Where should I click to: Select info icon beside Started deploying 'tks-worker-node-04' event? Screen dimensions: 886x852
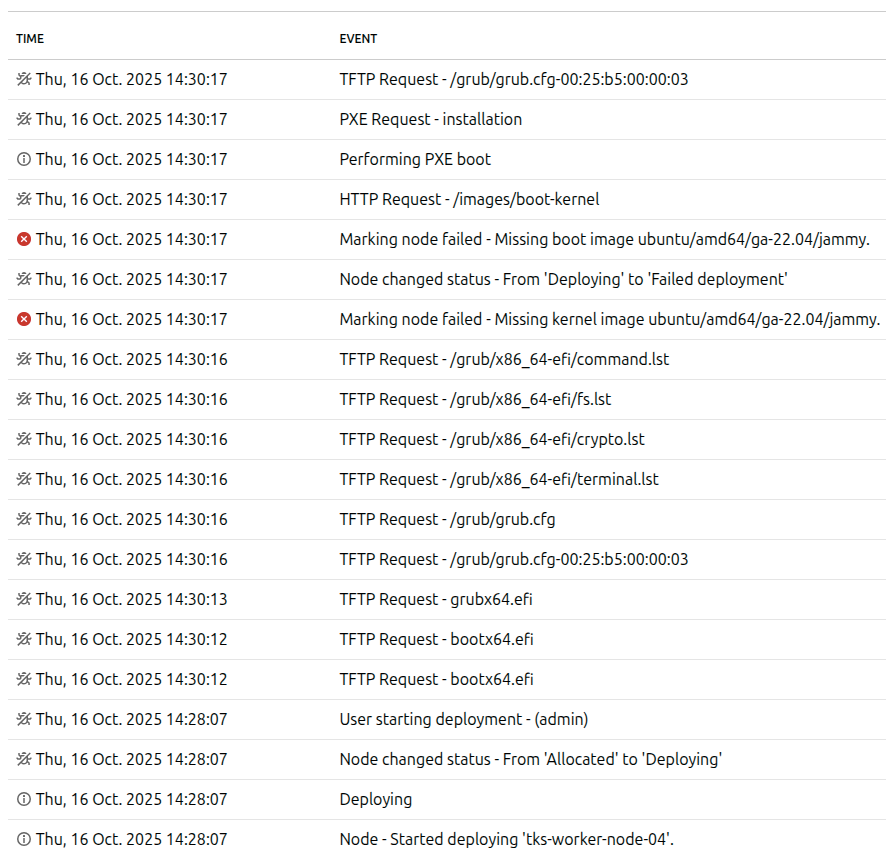[24, 839]
